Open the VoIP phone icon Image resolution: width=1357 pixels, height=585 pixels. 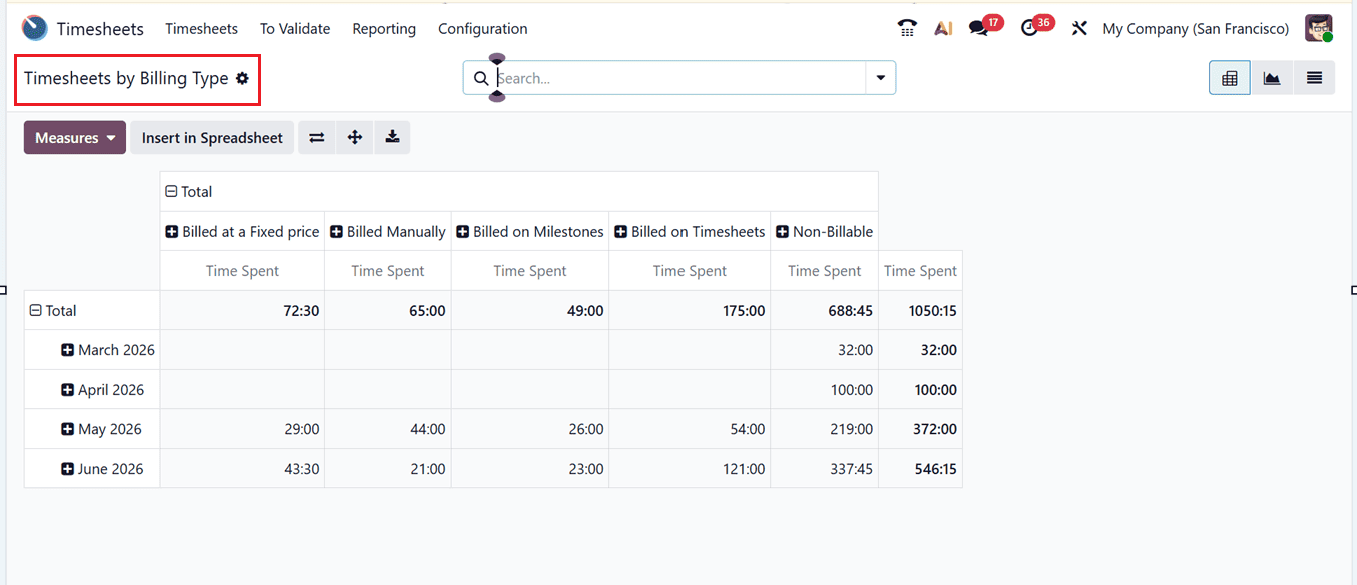click(907, 28)
